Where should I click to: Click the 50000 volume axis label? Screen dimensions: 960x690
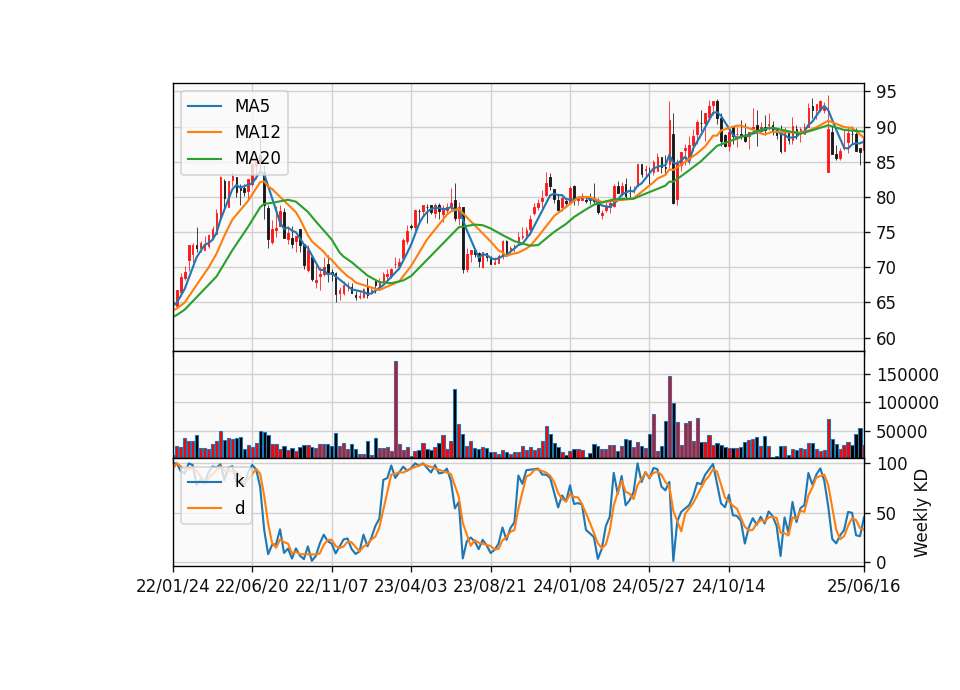pyautogui.click(x=902, y=432)
